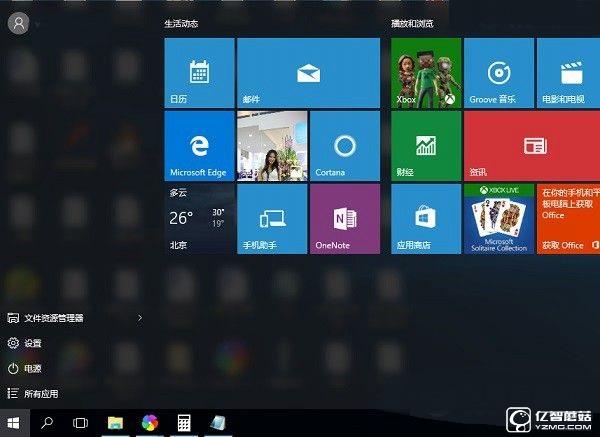Open the photos tile thumbnail
This screenshot has width=600, height=437.
pos(271,146)
